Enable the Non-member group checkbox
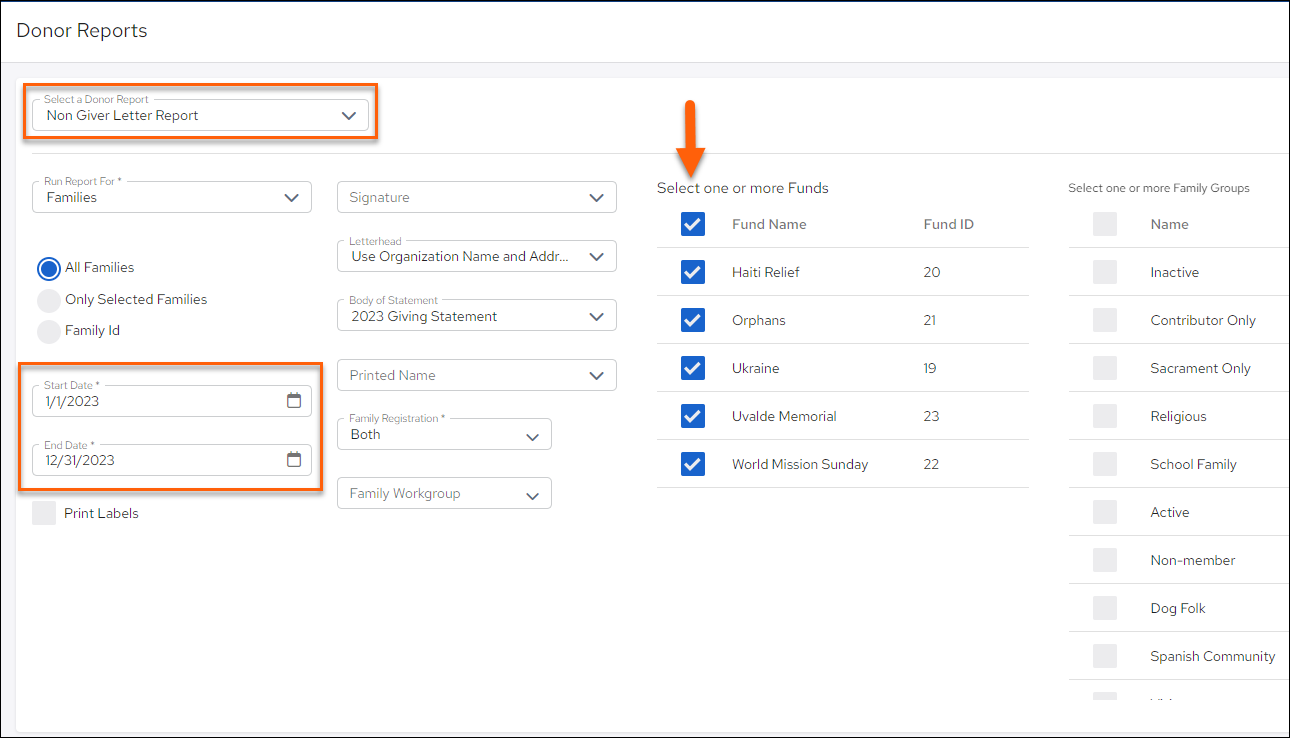The height and width of the screenshot is (738, 1290). (x=1105, y=560)
